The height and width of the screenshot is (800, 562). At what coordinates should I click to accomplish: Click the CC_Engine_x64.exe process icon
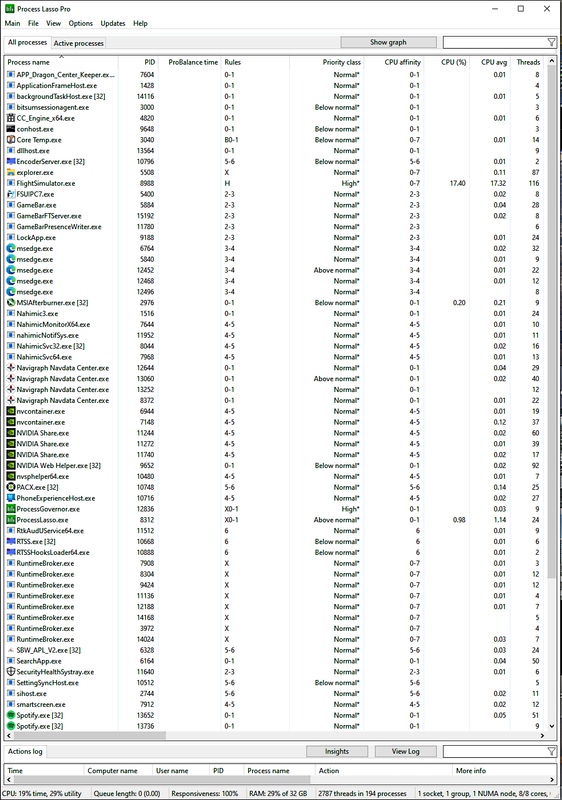coord(11,118)
